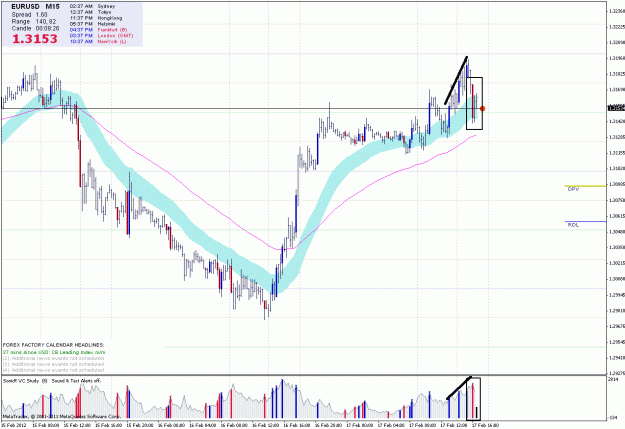Screen dimensions: 625x429
Task: Click the MetaTrader MetaQuotes copyright text
Action: click(x=61, y=416)
